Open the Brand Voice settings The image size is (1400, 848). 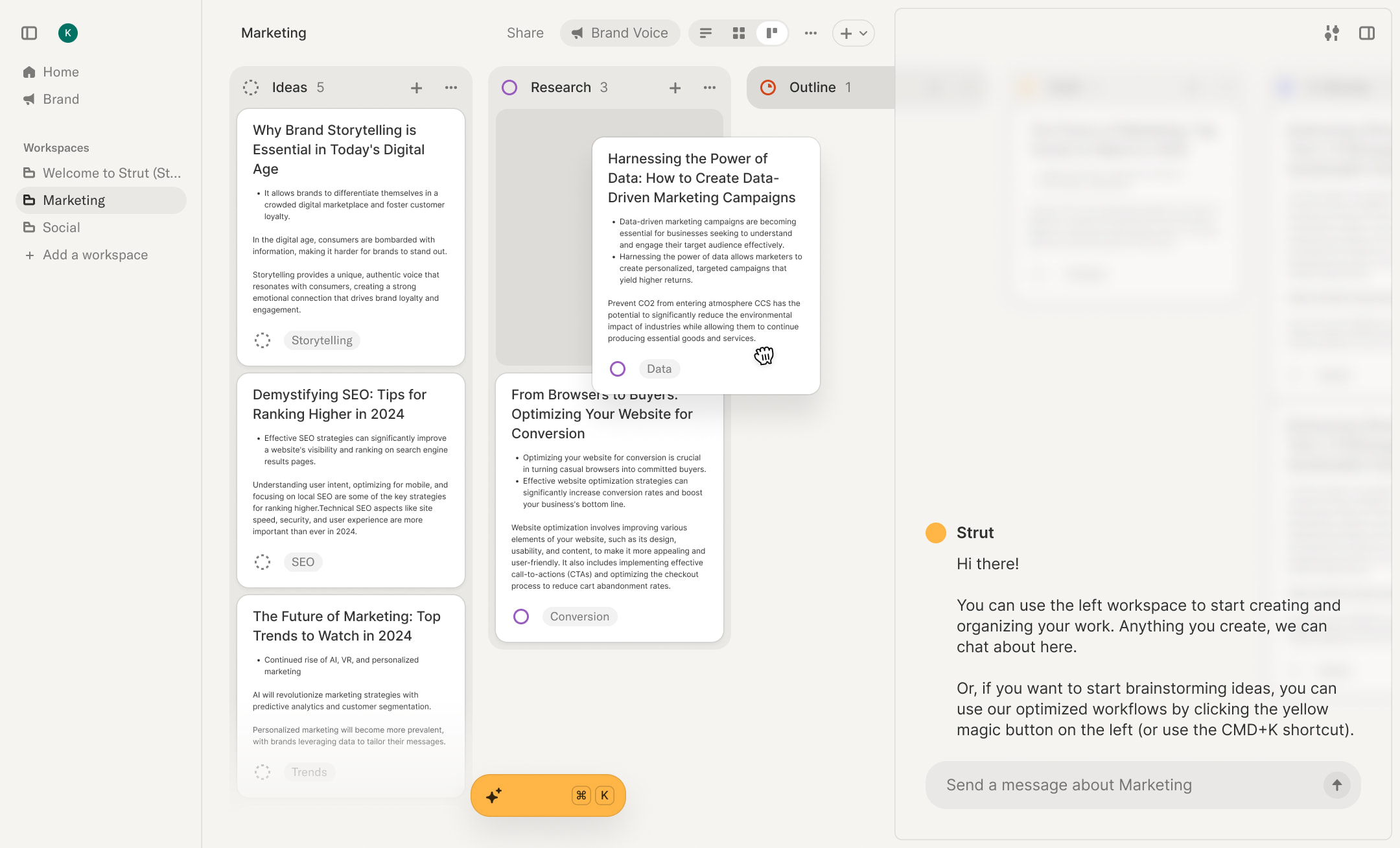[619, 32]
